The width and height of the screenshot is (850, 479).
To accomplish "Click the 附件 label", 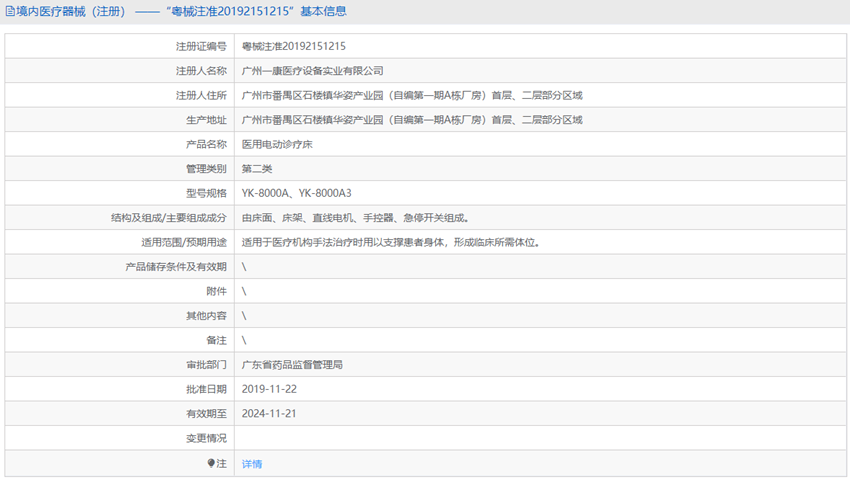I will 216,292.
